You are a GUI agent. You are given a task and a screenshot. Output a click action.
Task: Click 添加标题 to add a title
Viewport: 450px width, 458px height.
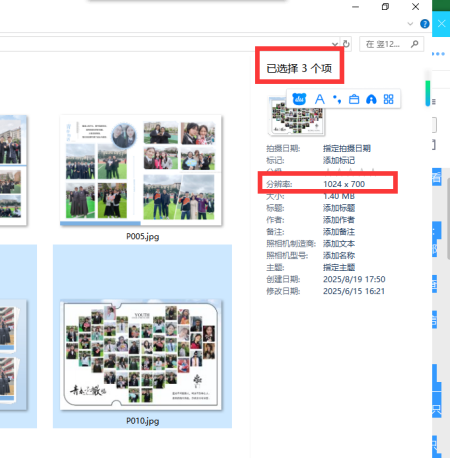click(339, 208)
